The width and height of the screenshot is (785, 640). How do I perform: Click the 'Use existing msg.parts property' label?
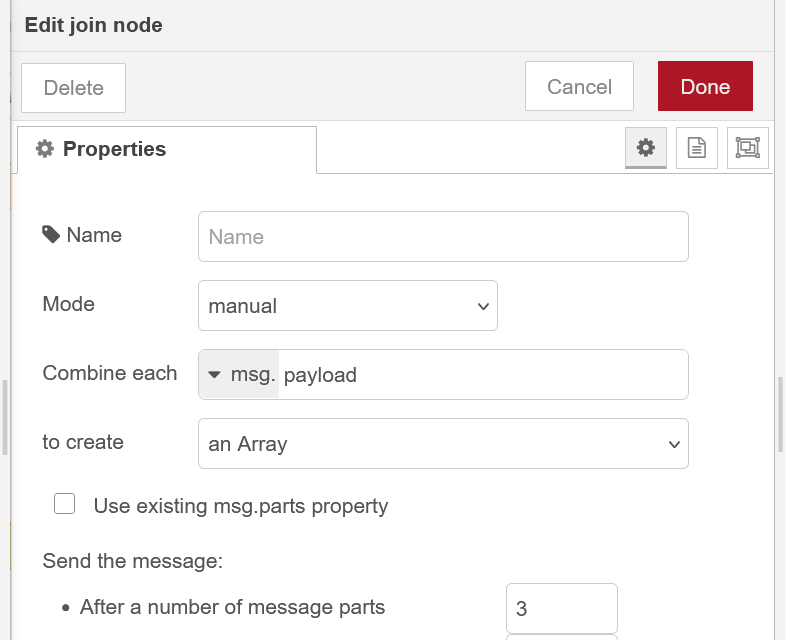click(240, 506)
